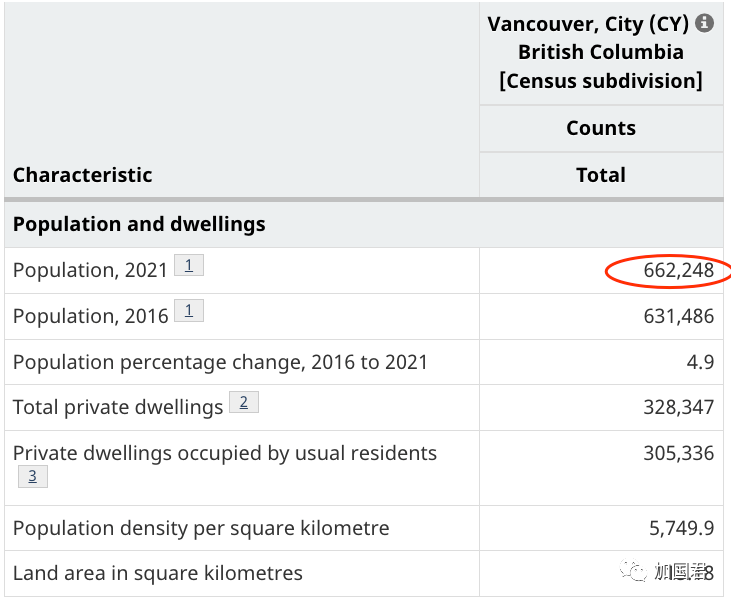The width and height of the screenshot is (731, 603).
Task: Click the Characteristic column header
Action: (x=83, y=175)
